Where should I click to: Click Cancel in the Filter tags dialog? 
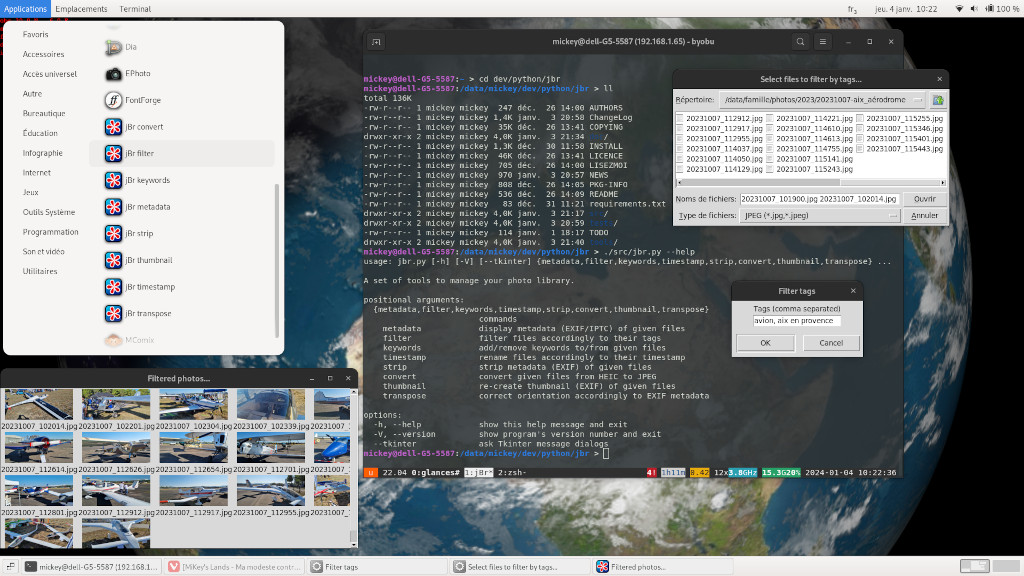click(831, 343)
